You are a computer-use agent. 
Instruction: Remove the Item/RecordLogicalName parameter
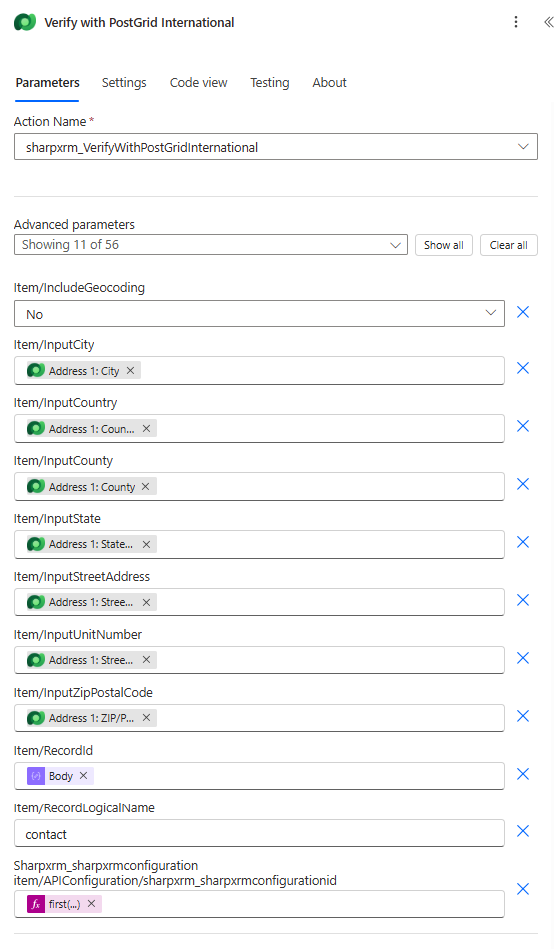[x=523, y=832]
